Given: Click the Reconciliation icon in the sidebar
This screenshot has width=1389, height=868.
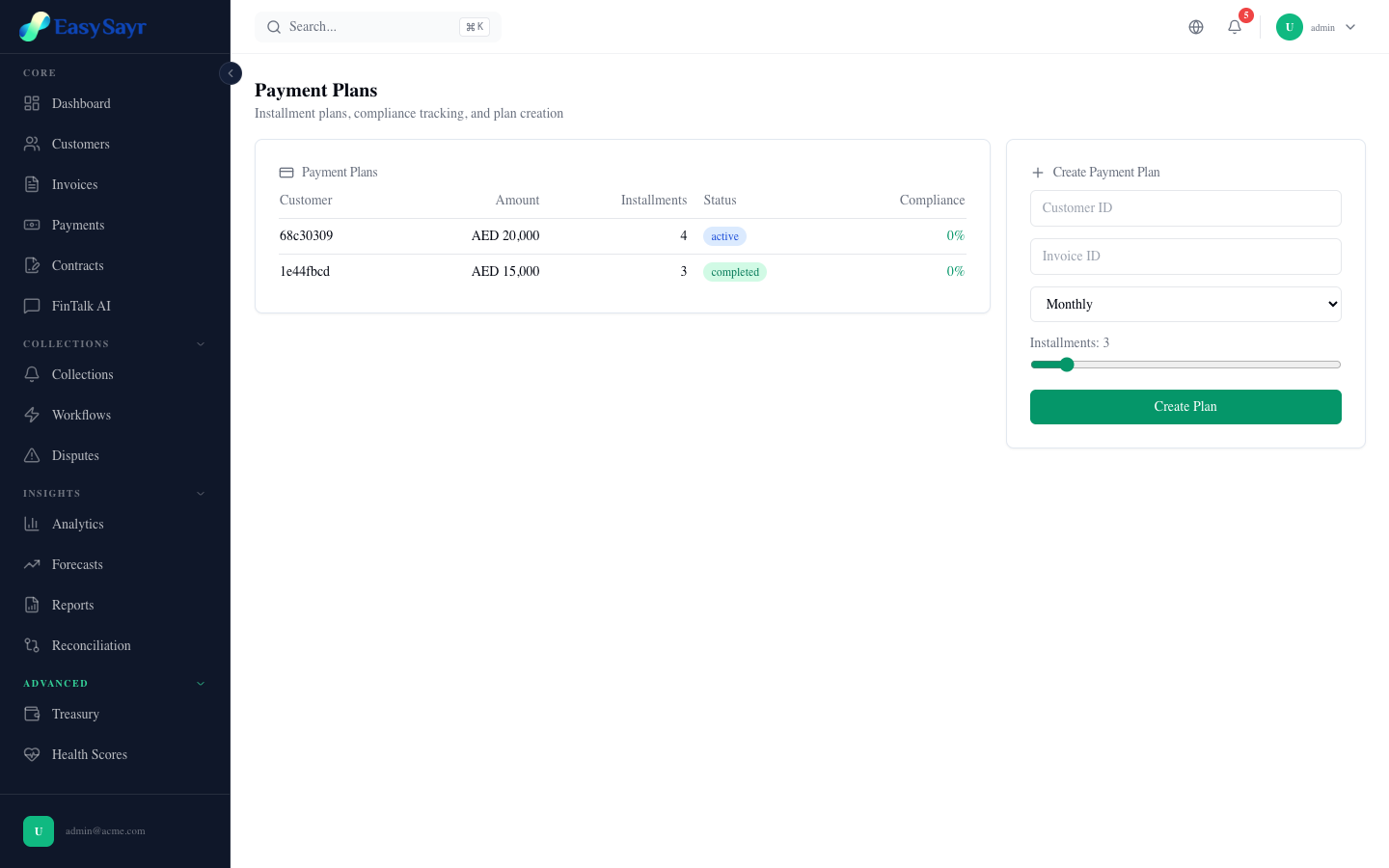Looking at the screenshot, I should (34, 645).
